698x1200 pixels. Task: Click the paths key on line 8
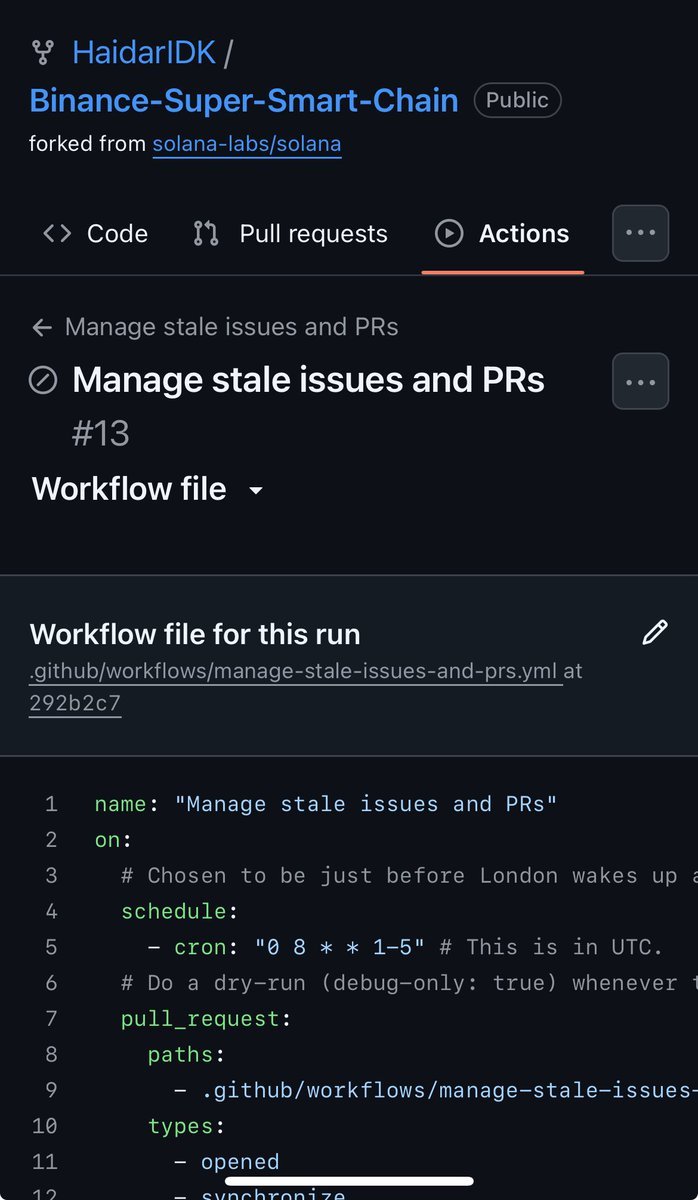187,1054
